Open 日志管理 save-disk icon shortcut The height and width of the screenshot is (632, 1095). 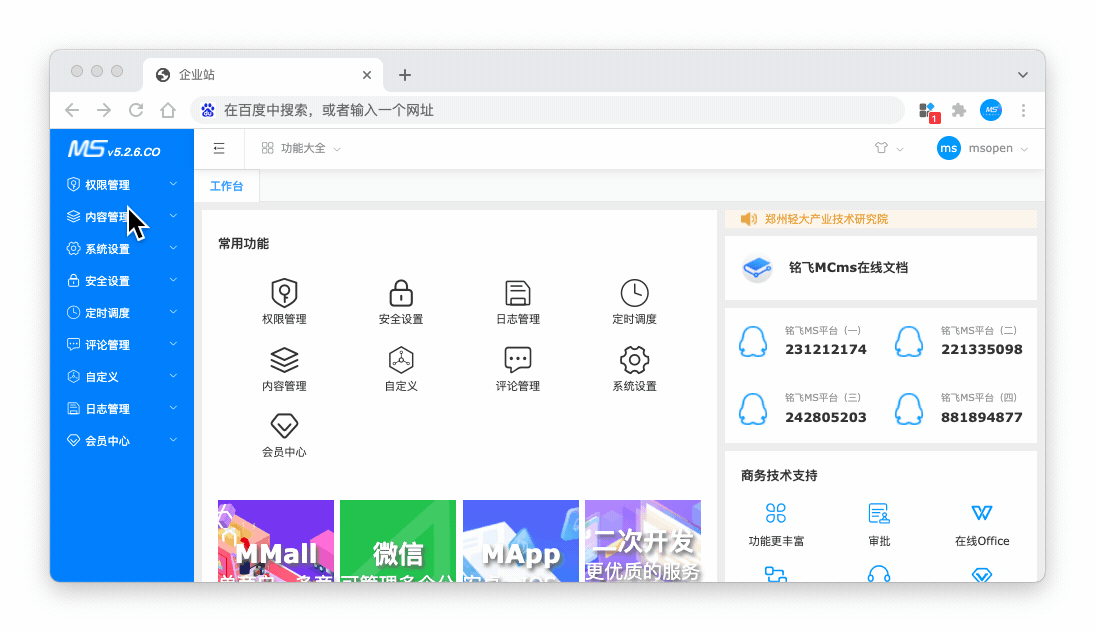(517, 294)
